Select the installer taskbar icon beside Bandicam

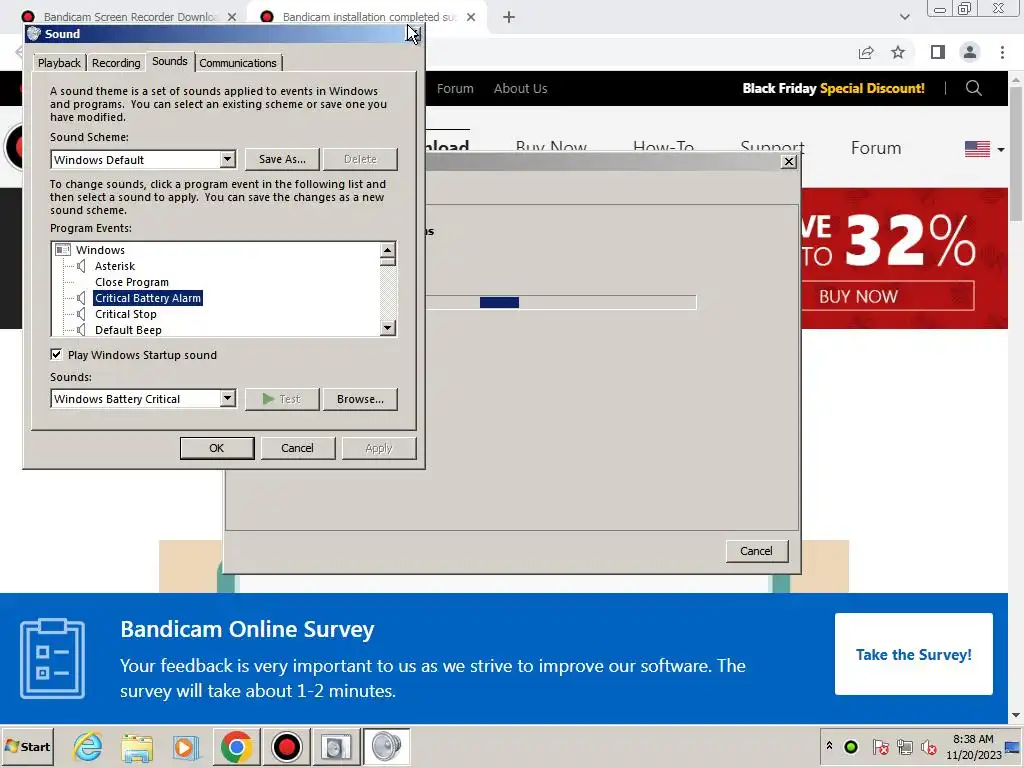point(336,746)
